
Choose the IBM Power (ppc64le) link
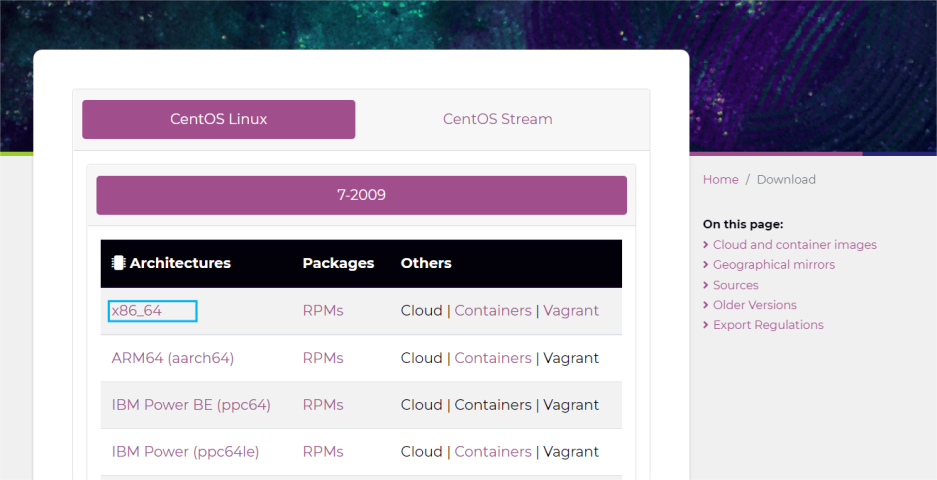(185, 452)
